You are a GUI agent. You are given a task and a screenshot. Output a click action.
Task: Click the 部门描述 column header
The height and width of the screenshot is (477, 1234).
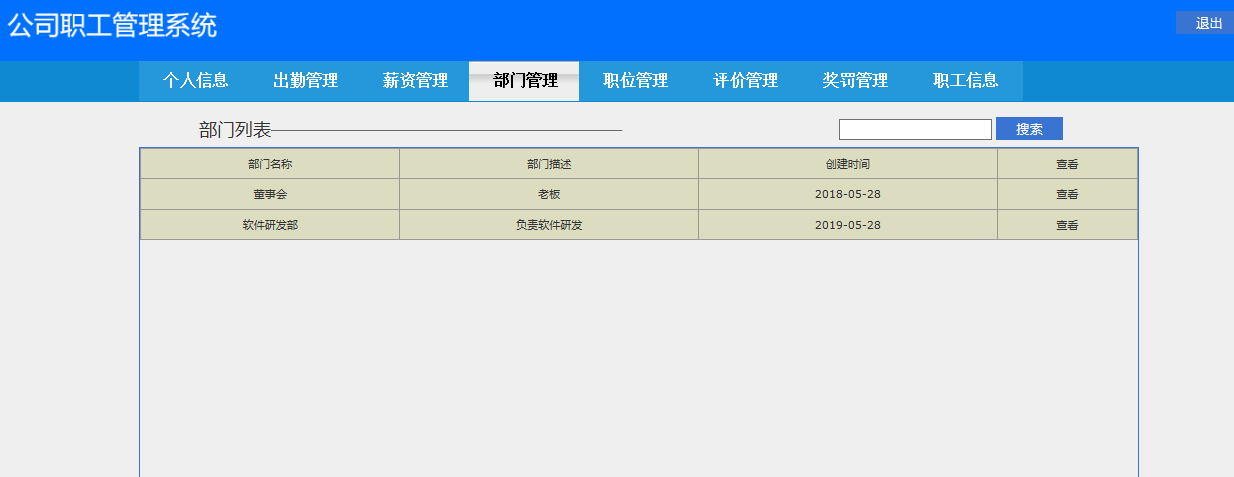tap(549, 164)
